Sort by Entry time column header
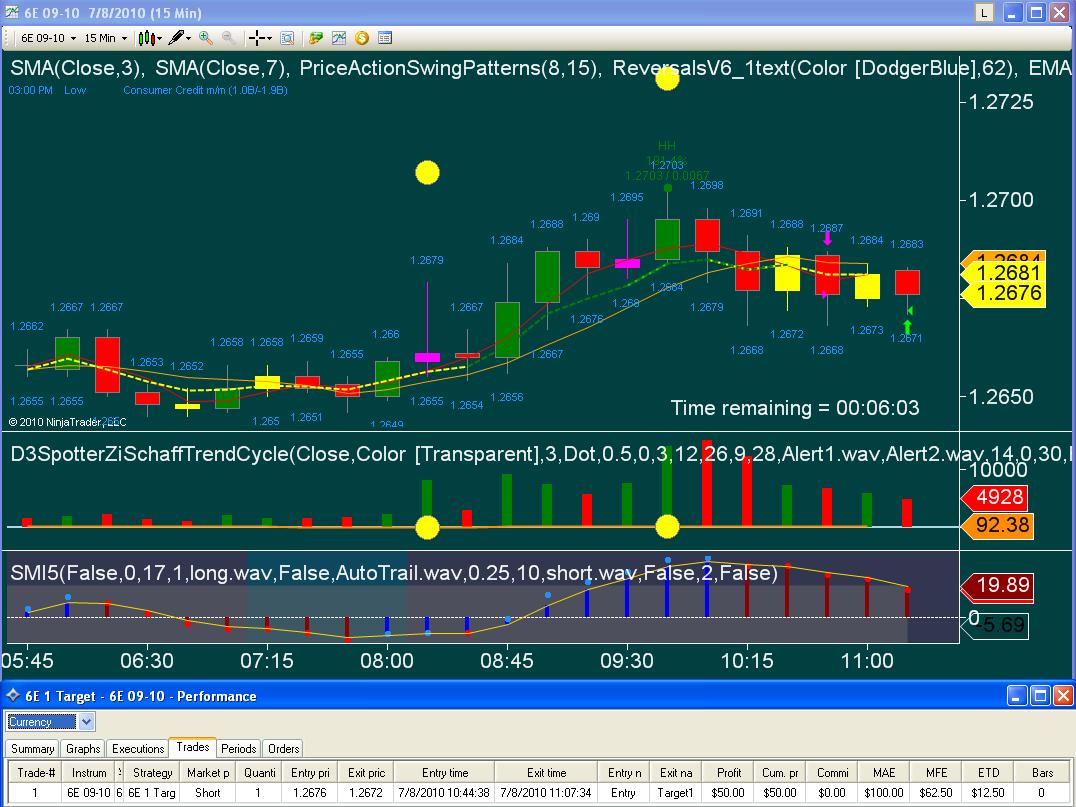This screenshot has width=1076, height=807. [445, 773]
